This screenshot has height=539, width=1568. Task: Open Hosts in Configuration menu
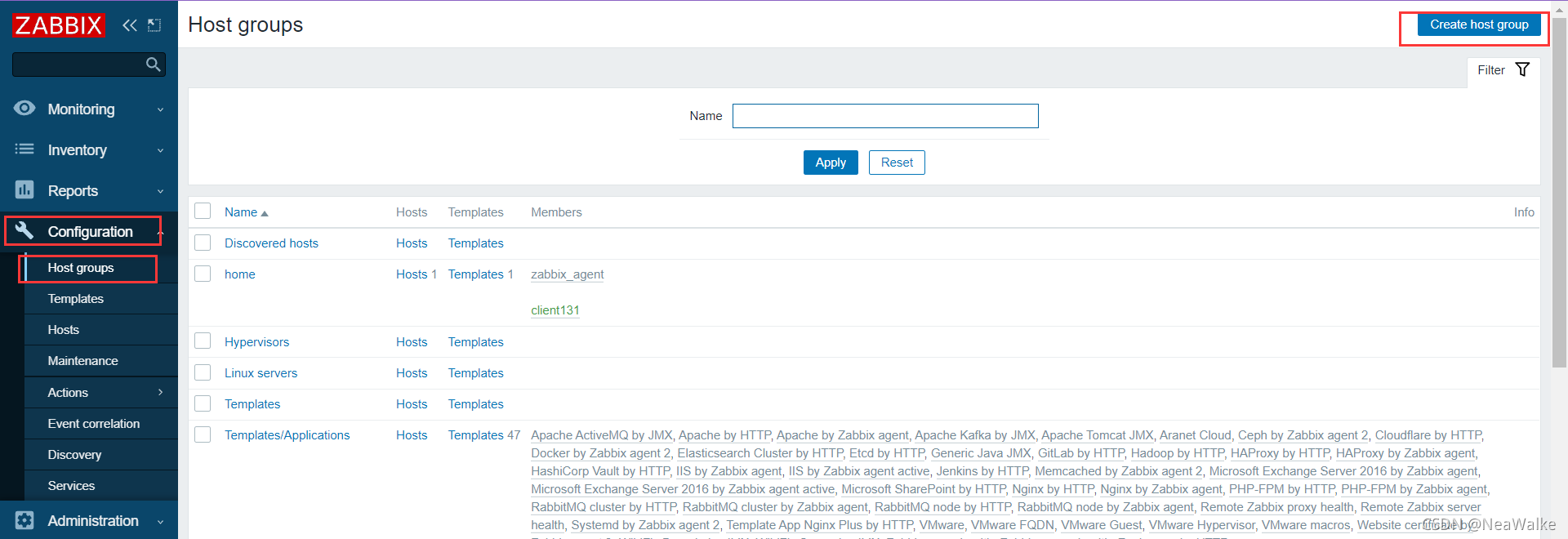tap(64, 330)
